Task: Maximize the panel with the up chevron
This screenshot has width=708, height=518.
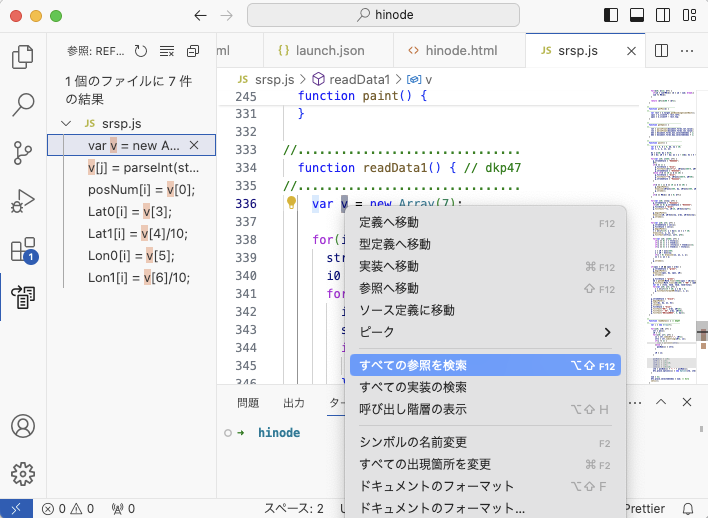Action: tap(661, 402)
